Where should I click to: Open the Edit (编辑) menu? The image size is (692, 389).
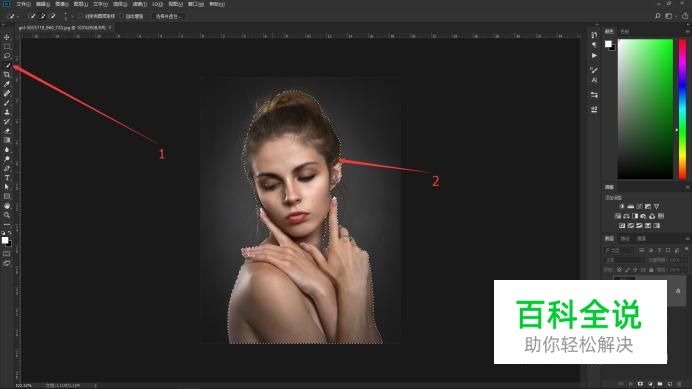42,4
